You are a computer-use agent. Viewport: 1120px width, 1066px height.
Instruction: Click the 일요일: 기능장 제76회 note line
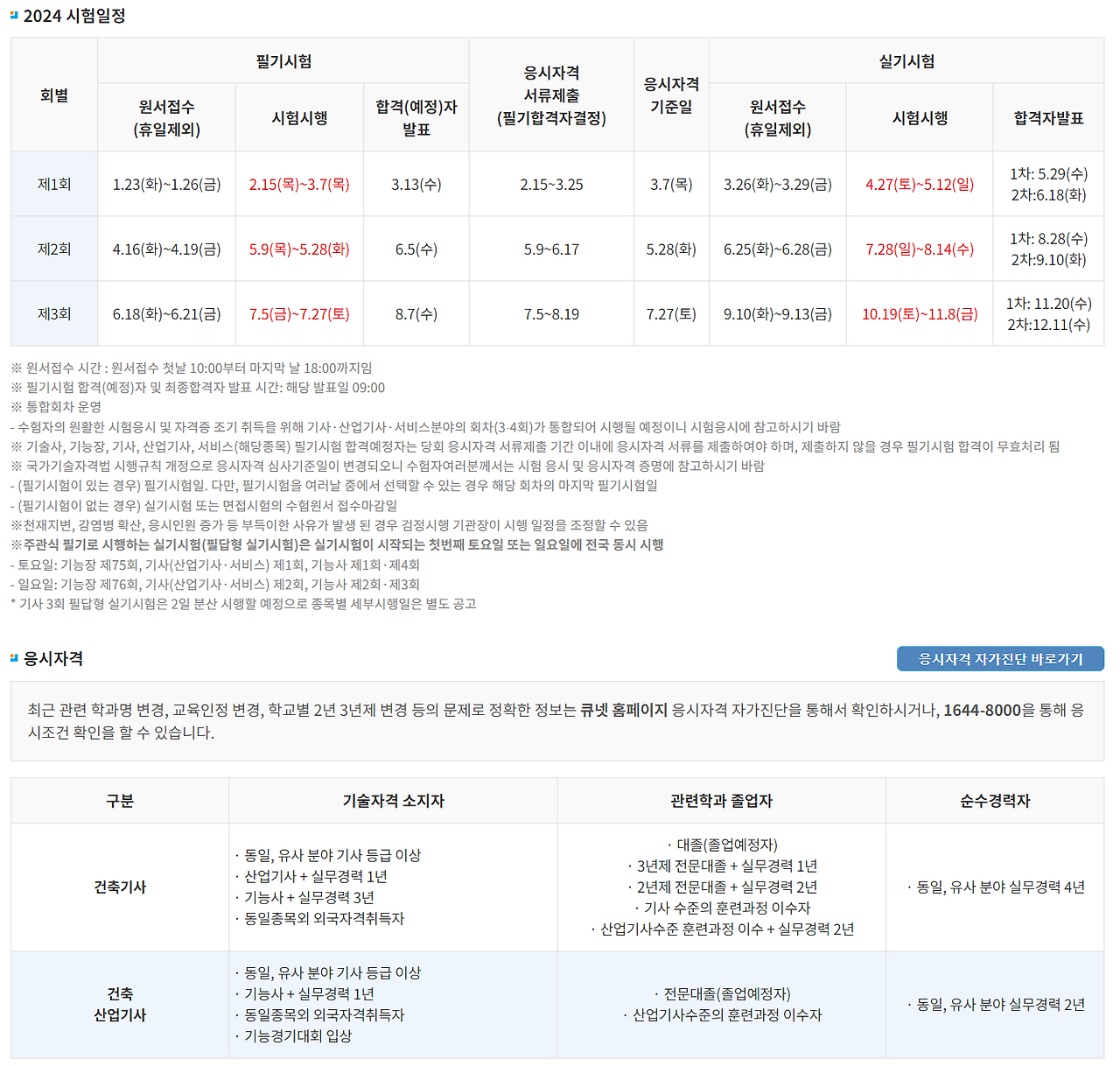(215, 584)
